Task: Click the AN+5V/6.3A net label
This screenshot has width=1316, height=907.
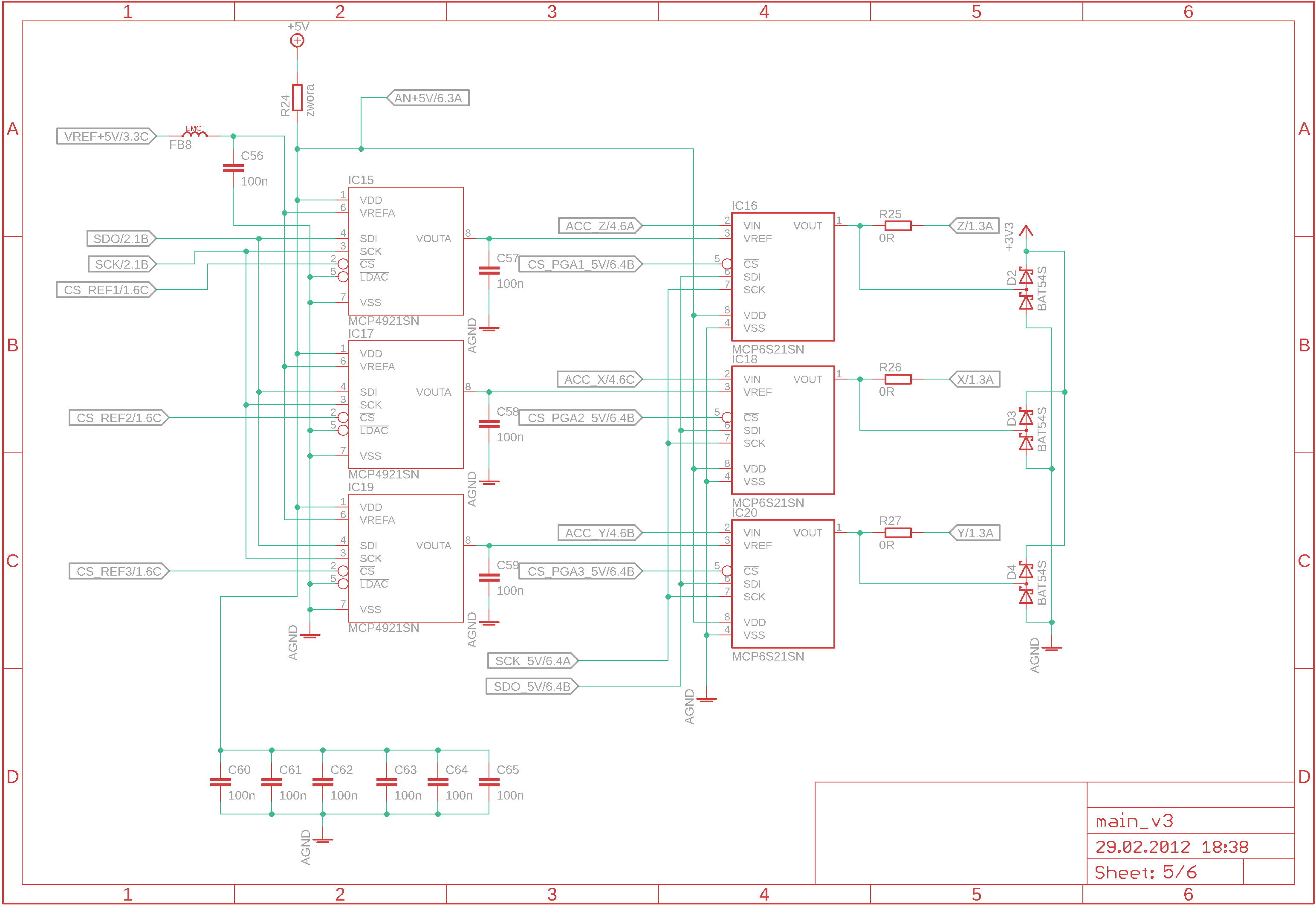Action: pos(428,98)
